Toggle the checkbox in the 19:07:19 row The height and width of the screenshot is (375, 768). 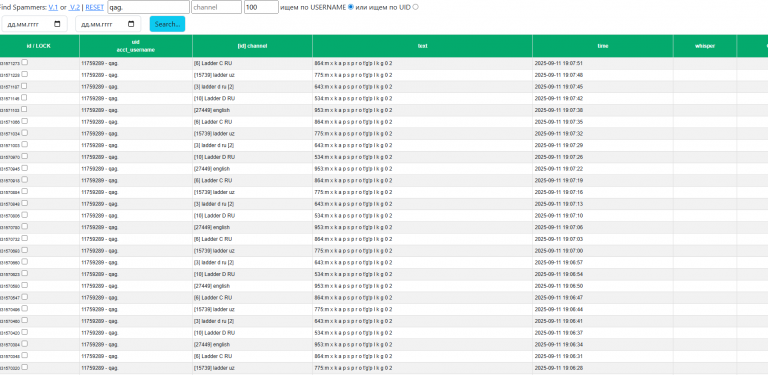pos(24,180)
